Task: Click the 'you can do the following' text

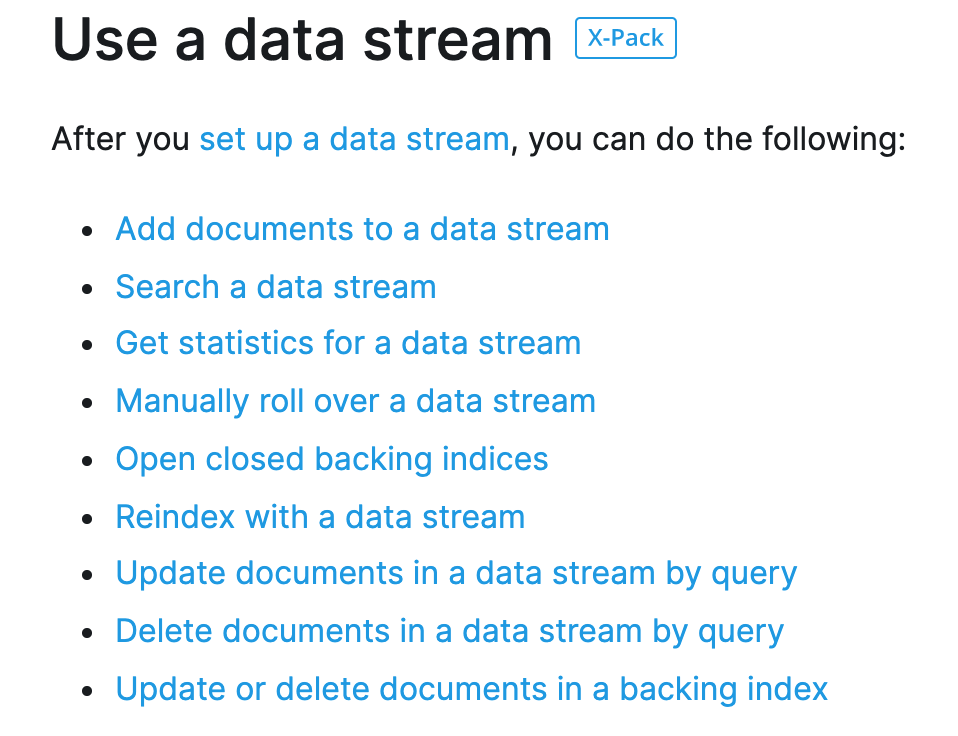Action: [x=717, y=139]
